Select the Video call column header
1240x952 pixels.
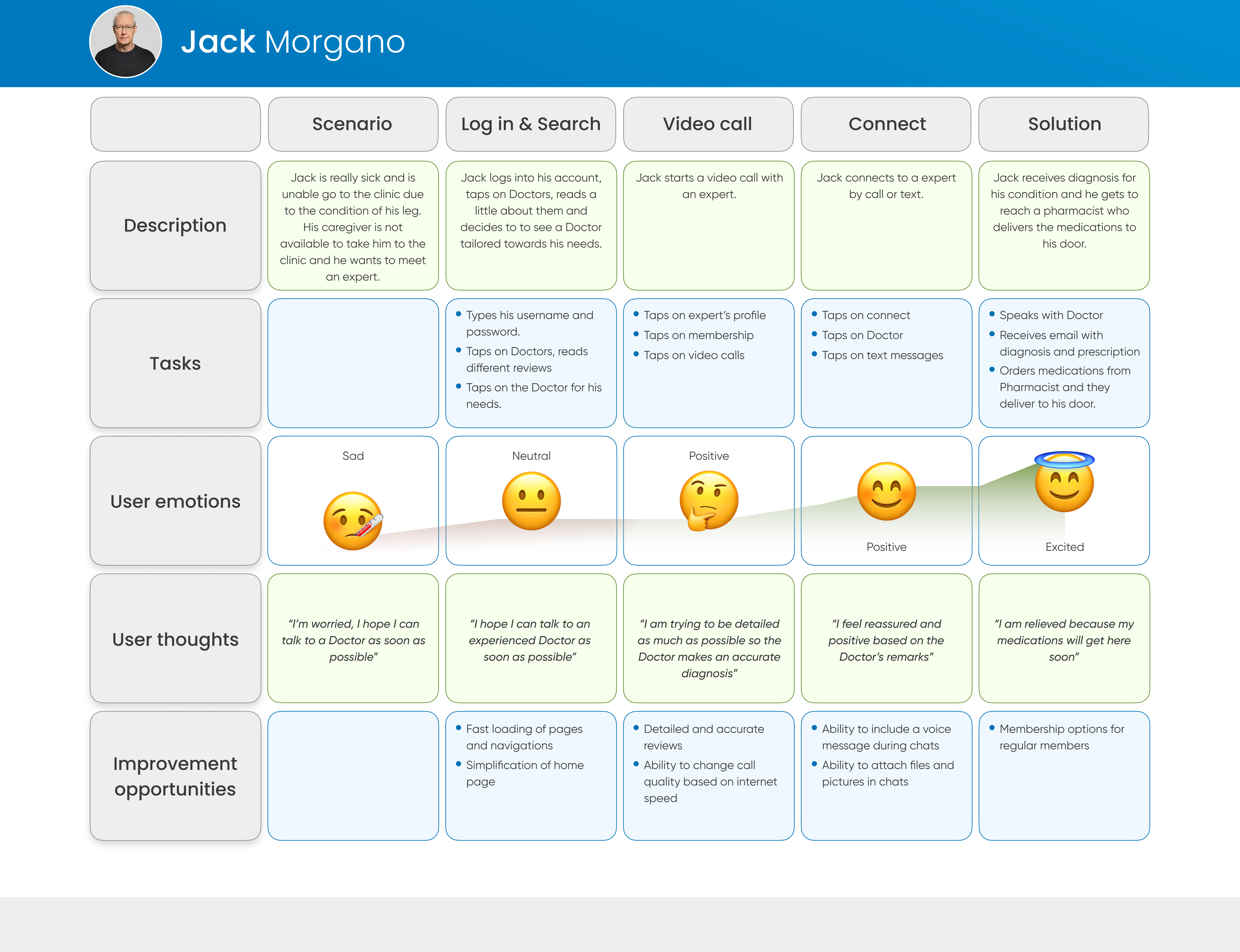[x=708, y=124]
